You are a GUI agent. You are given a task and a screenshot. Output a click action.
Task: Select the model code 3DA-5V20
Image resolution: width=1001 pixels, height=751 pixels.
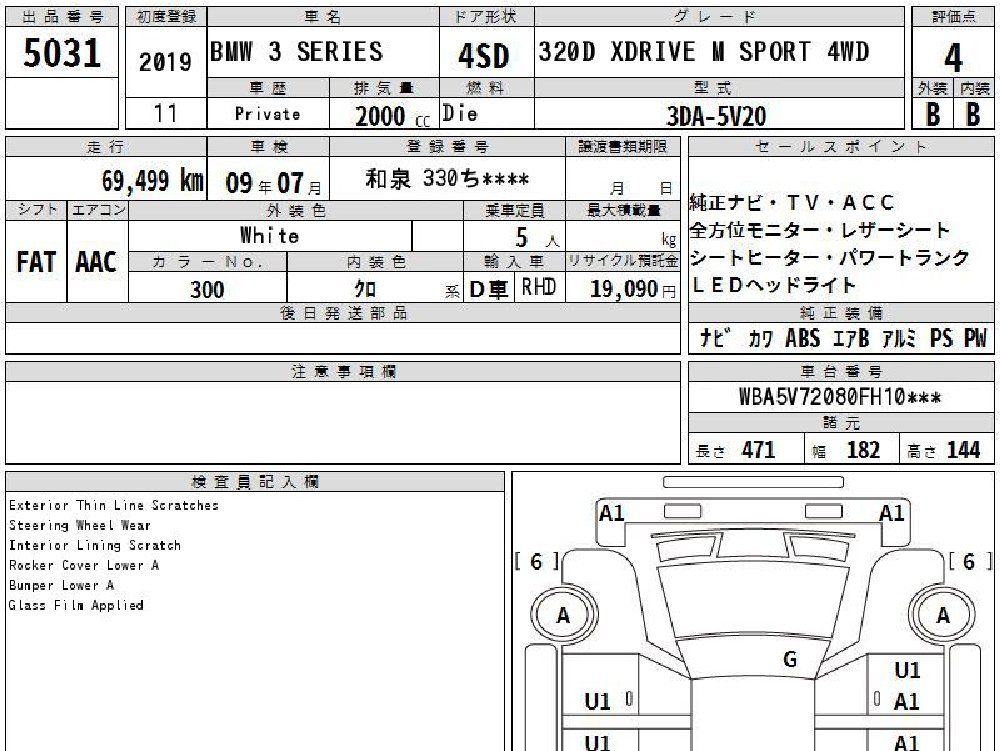coord(716,116)
